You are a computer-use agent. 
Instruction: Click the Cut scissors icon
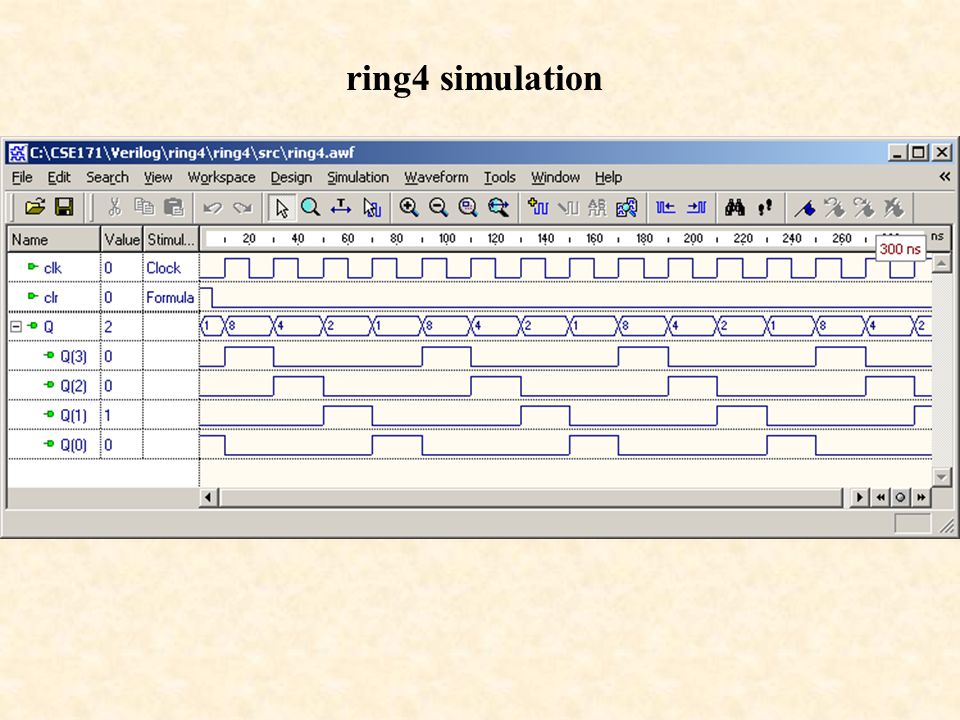(114, 208)
